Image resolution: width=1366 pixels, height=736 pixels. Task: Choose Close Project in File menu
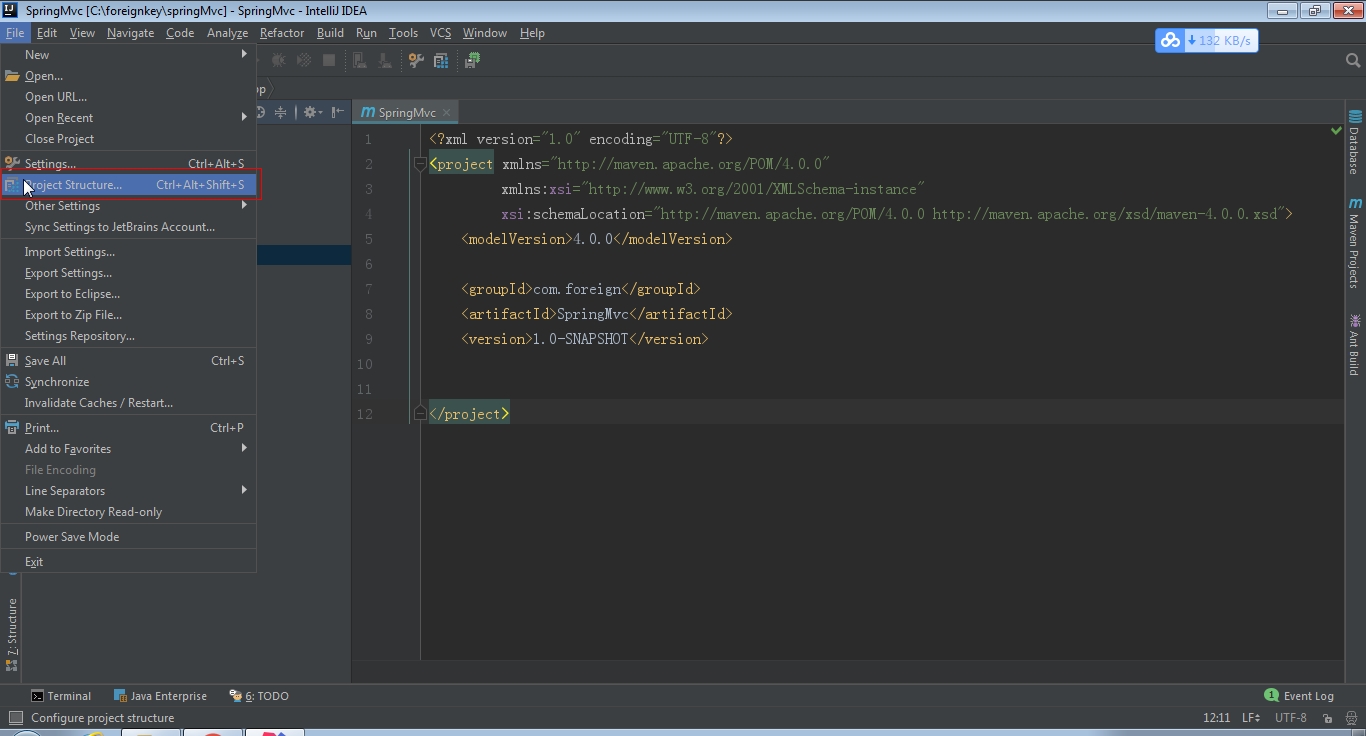click(x=128, y=139)
